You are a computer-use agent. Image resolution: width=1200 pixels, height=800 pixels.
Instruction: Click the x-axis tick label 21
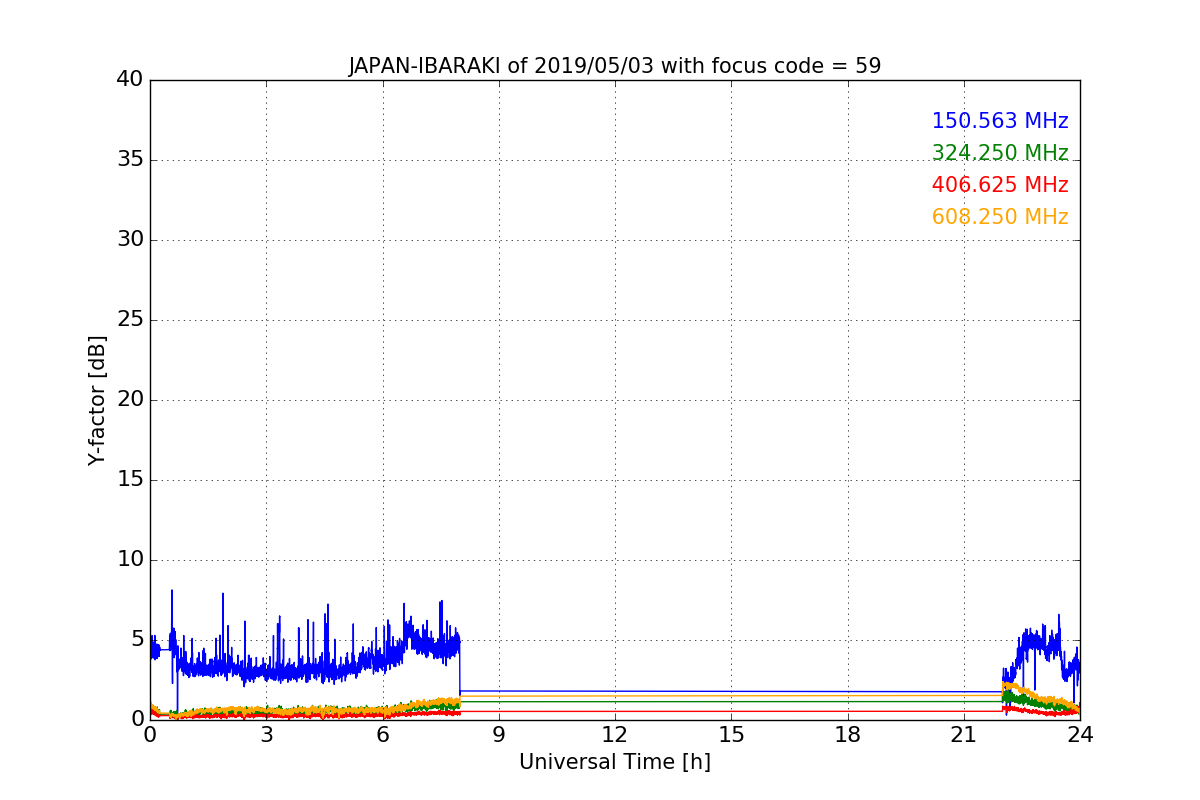coord(964,735)
